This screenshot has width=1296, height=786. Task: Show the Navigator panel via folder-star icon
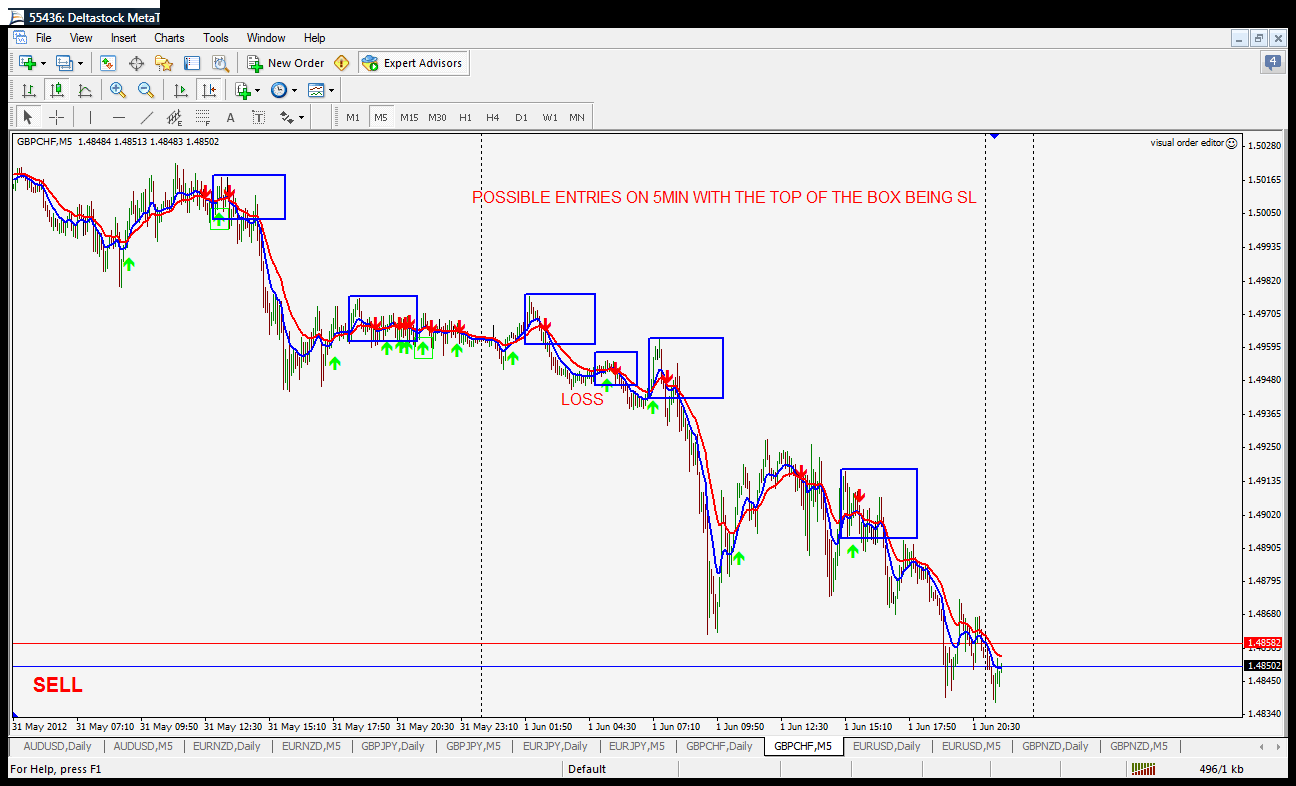(165, 63)
